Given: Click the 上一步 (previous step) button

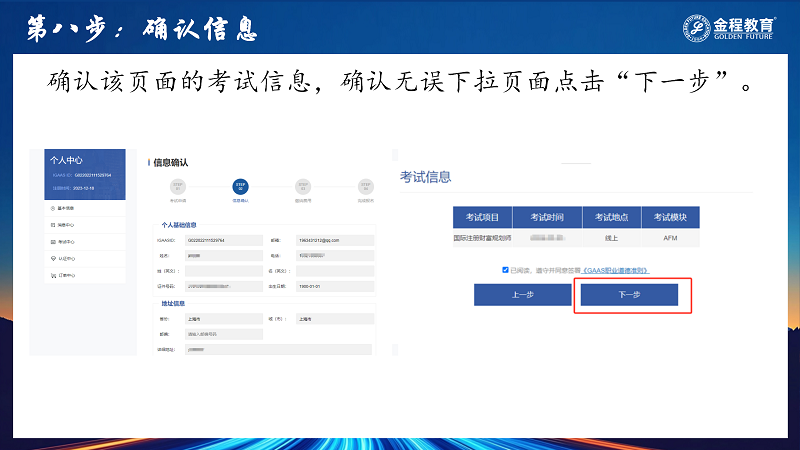Looking at the screenshot, I should [522, 295].
